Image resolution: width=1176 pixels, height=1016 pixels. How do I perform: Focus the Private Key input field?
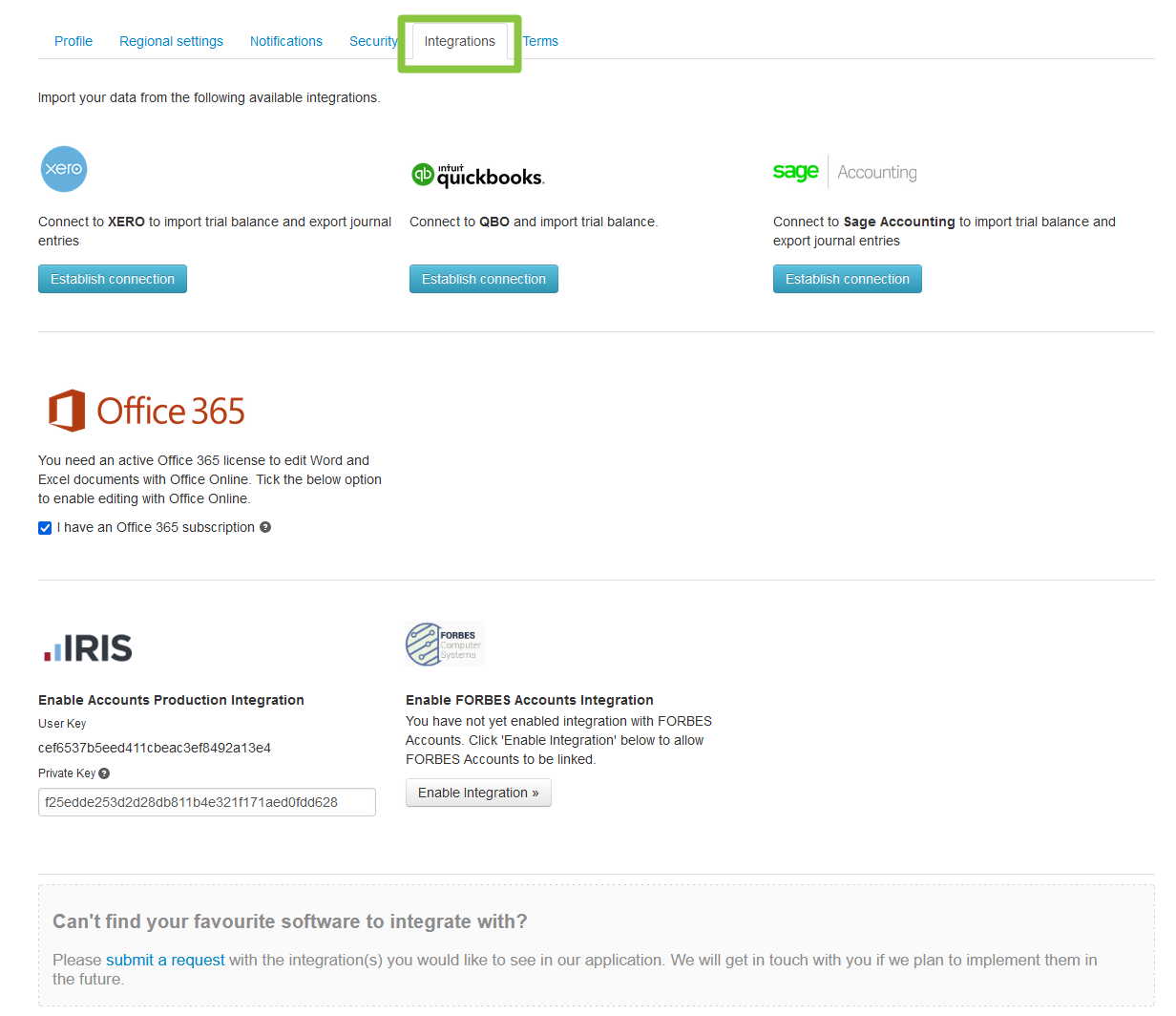click(x=207, y=802)
